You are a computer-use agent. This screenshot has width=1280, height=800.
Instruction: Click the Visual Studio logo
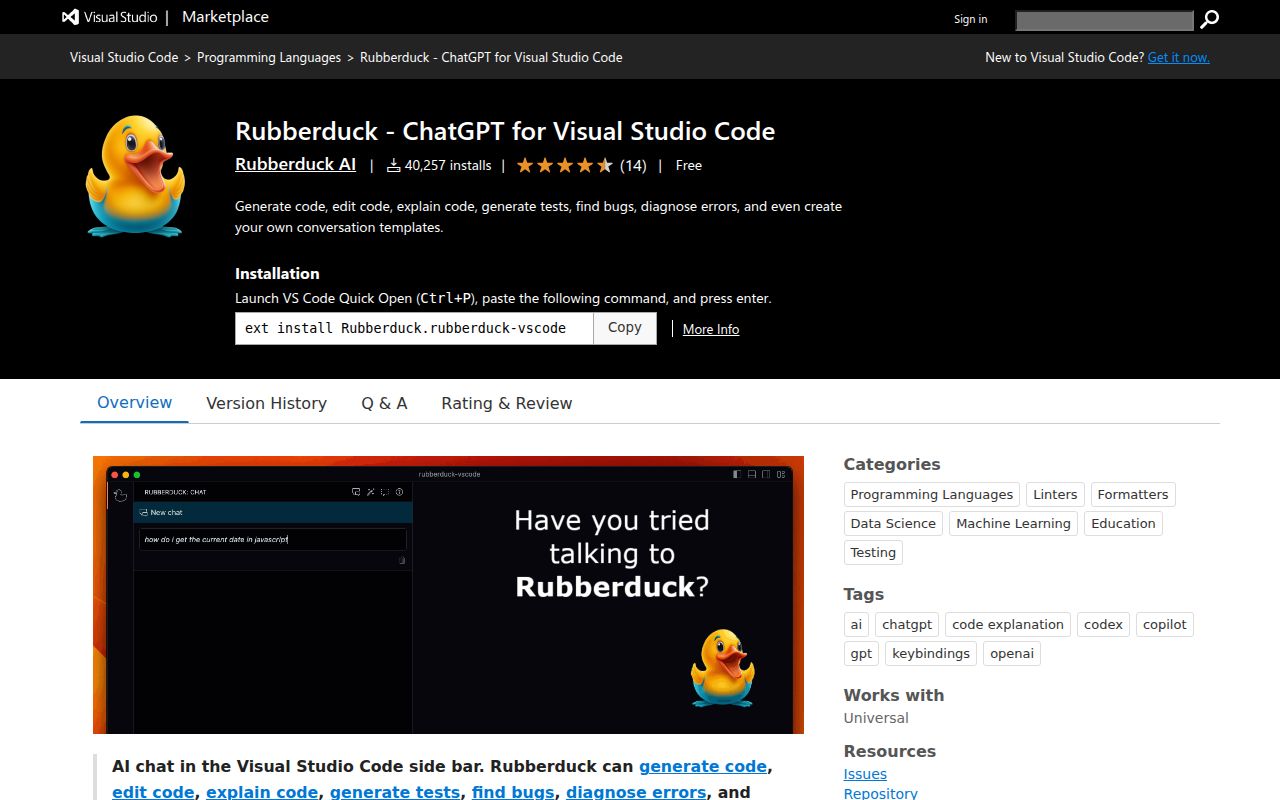pos(109,17)
